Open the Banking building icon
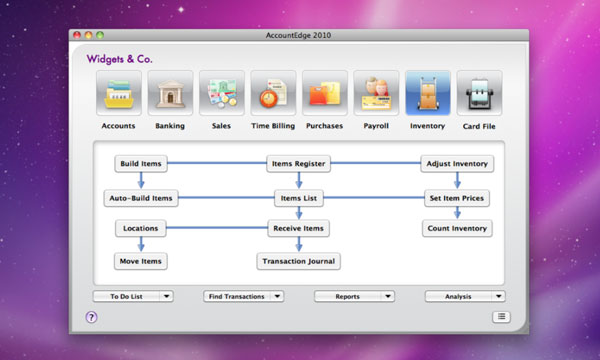Image resolution: width=600 pixels, height=360 pixels. [170, 93]
